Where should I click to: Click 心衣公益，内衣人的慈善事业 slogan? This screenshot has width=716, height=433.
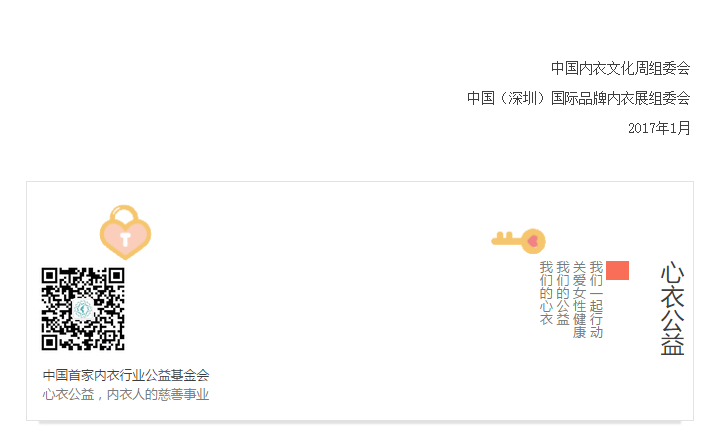point(126,394)
